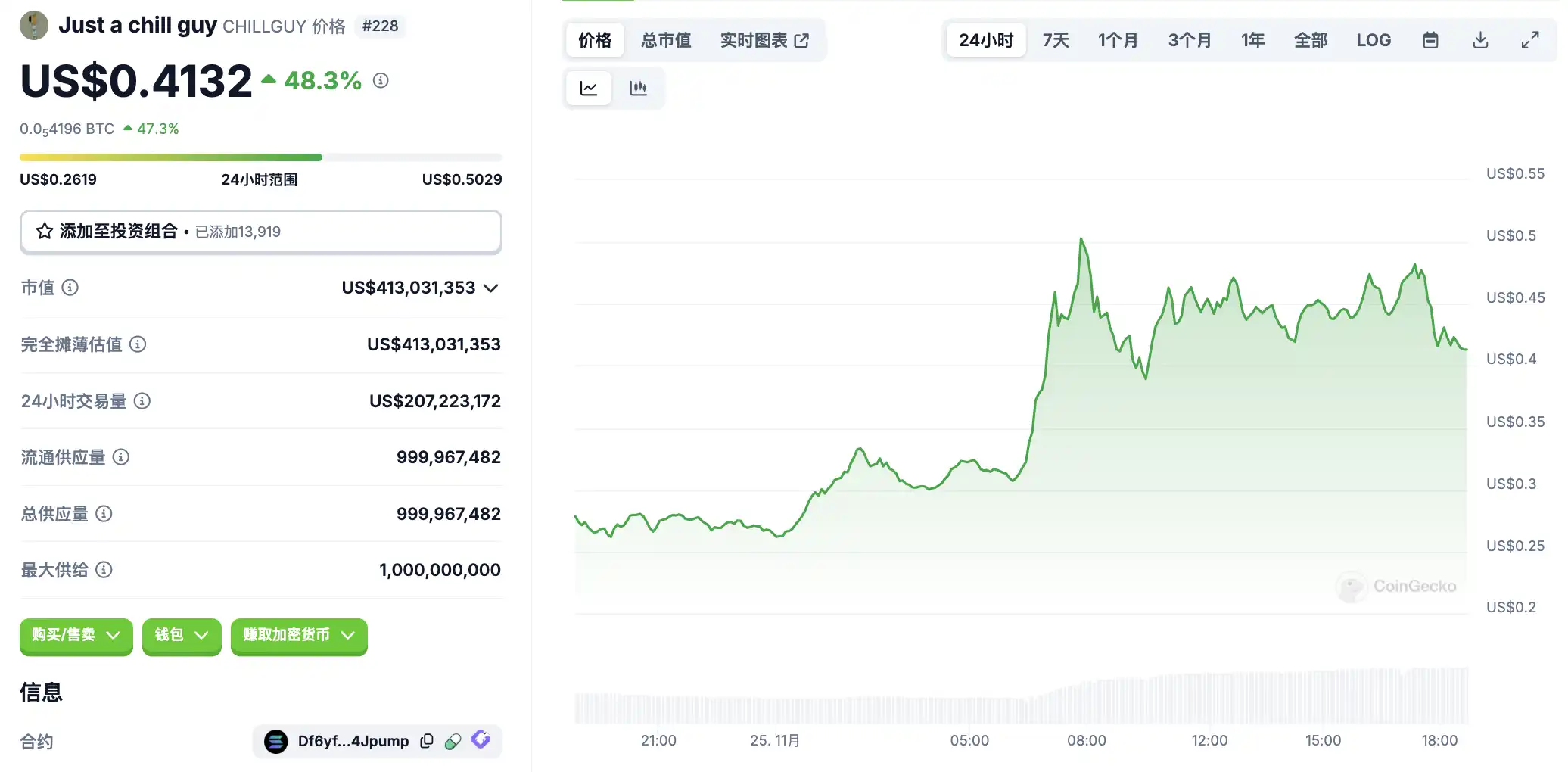Click the Just a chill guy coin logo
This screenshot has width=1568, height=772.
pos(34,25)
